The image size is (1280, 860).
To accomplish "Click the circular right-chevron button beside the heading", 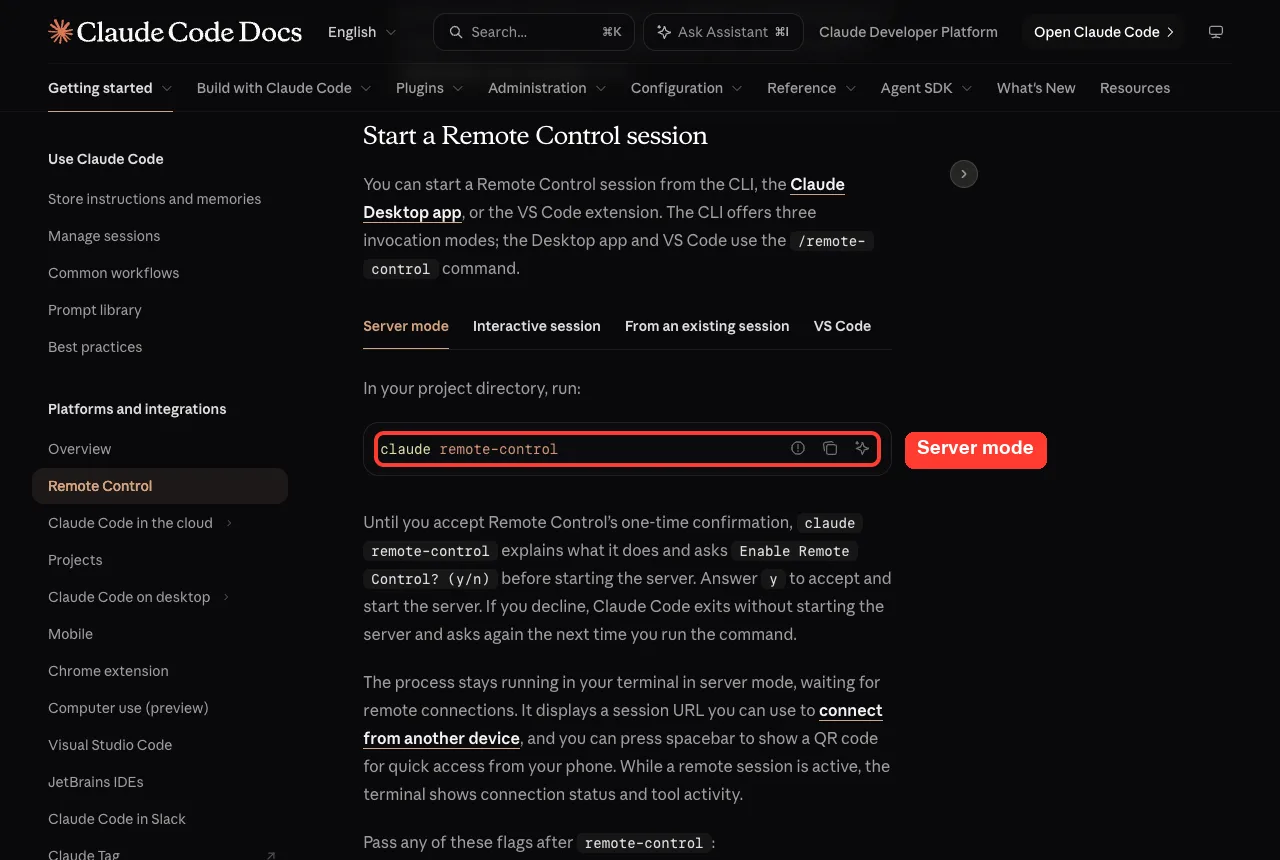I will pos(963,174).
